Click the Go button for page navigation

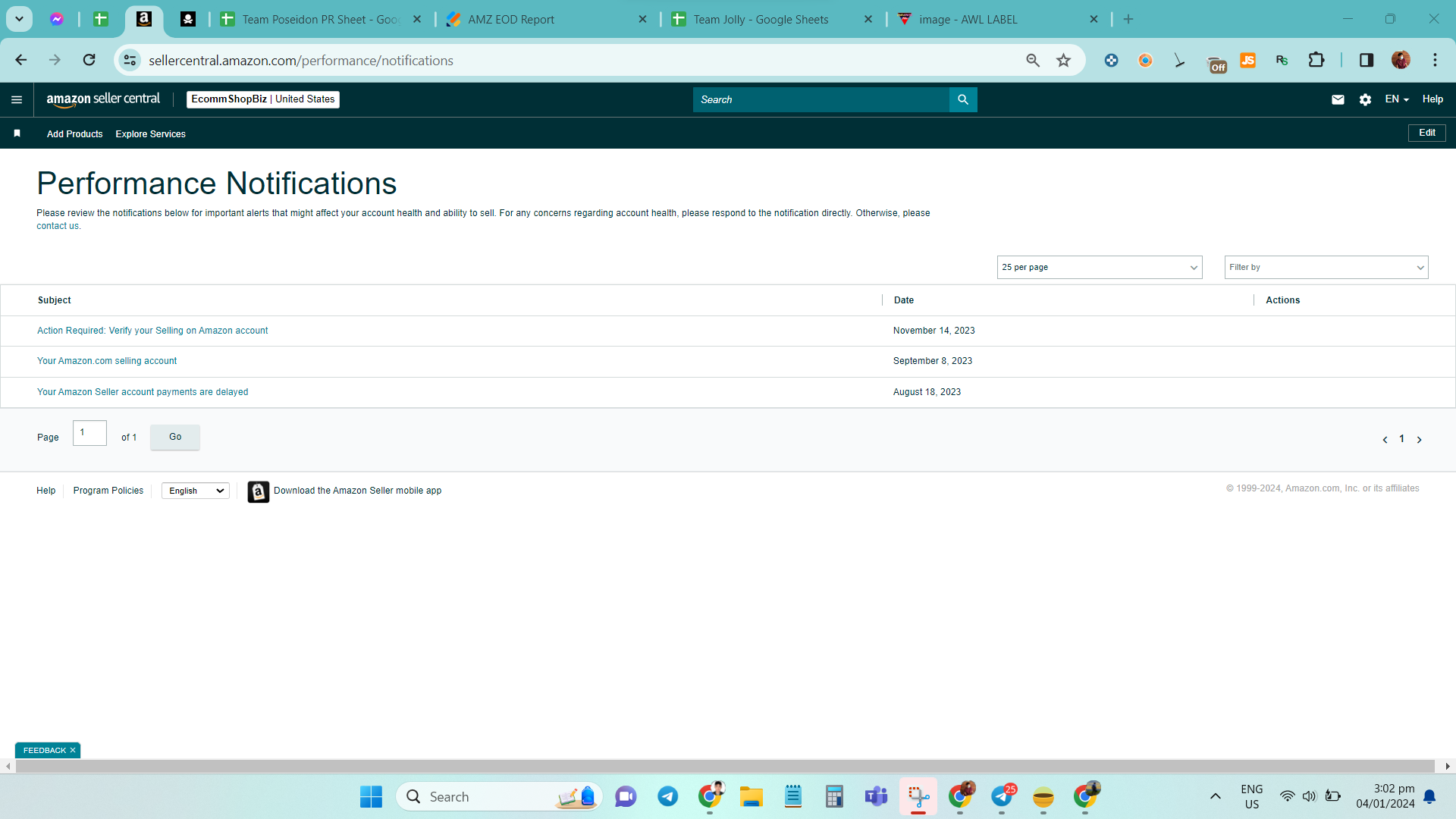click(x=175, y=437)
